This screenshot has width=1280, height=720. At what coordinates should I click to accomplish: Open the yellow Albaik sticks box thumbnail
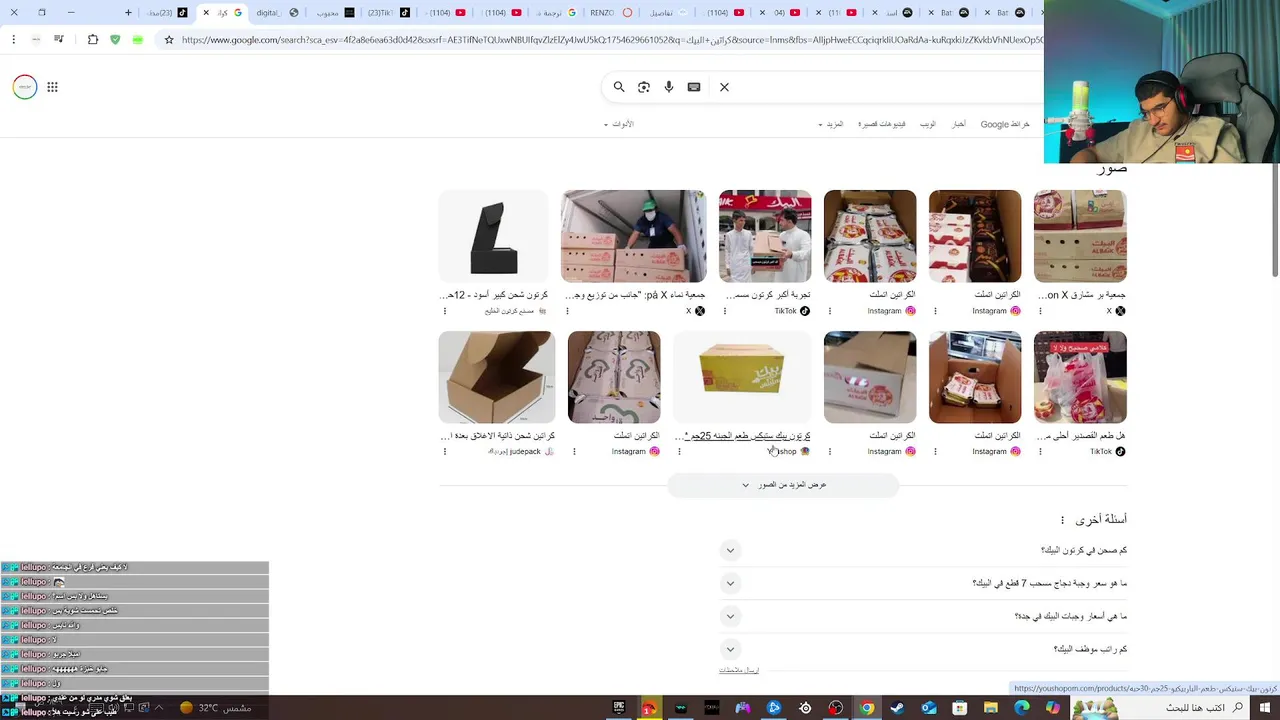(742, 377)
